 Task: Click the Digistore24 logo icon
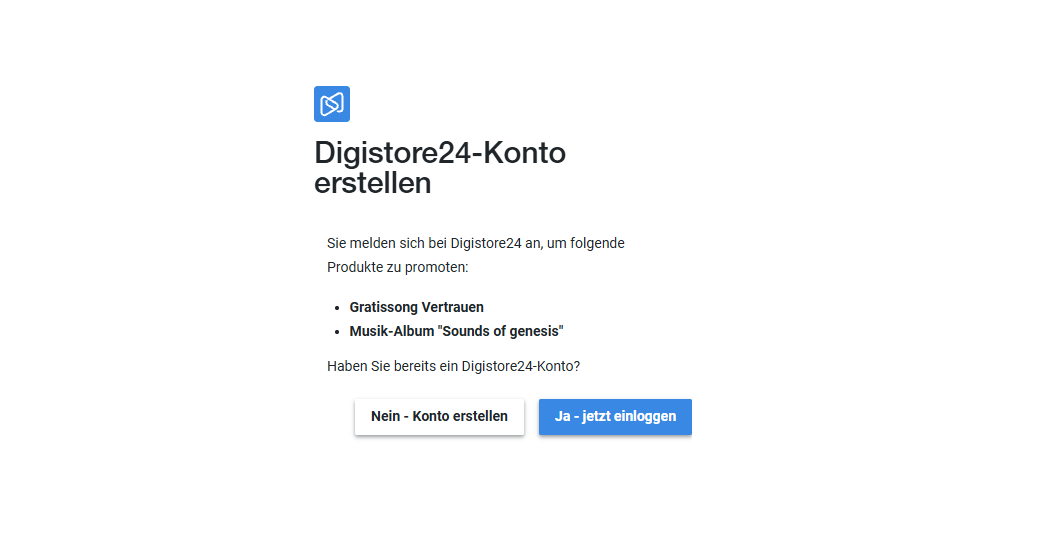pyautogui.click(x=332, y=104)
